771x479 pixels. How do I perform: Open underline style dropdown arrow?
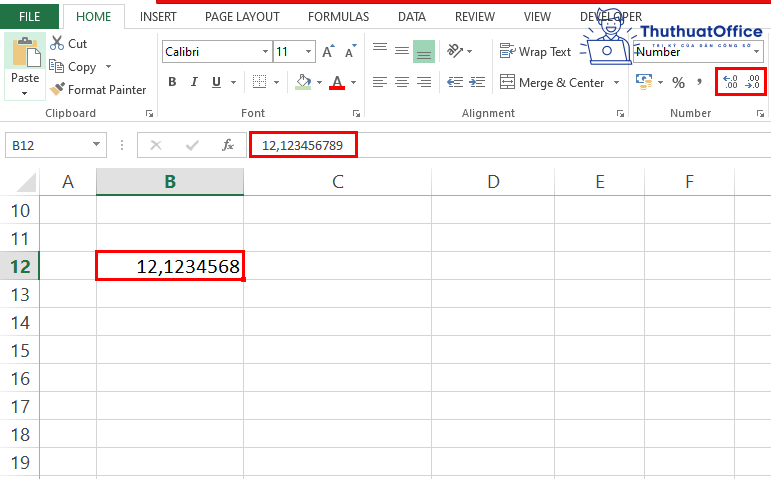pos(234,82)
